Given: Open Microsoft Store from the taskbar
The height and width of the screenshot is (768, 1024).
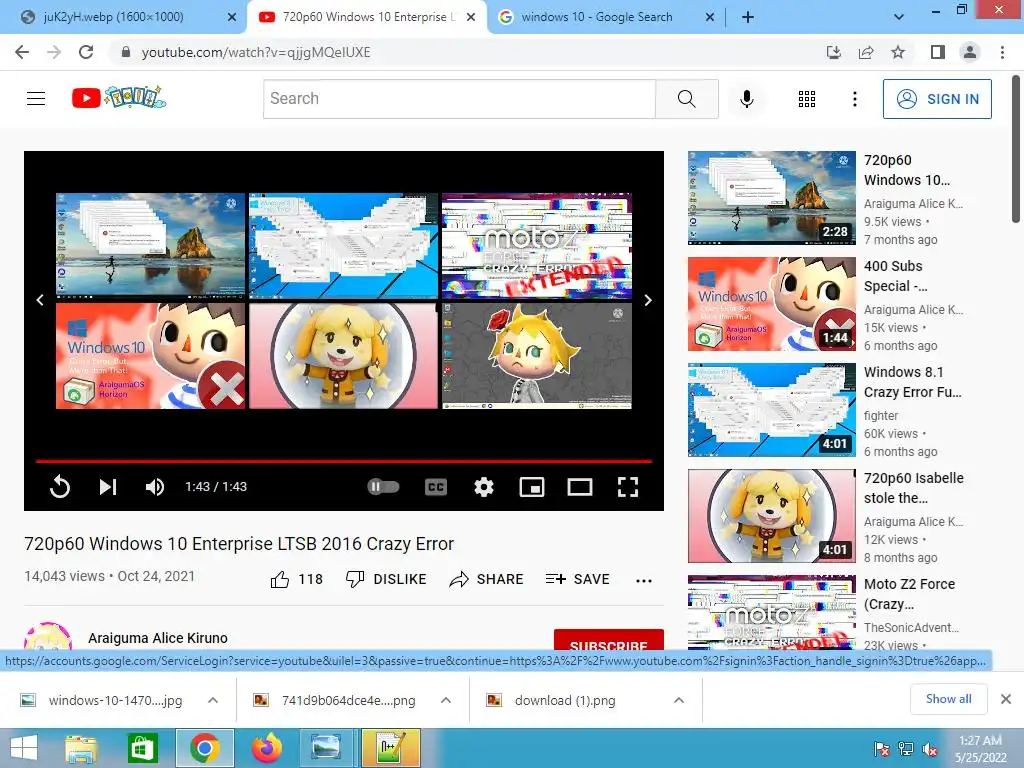Looking at the screenshot, I should [x=143, y=748].
